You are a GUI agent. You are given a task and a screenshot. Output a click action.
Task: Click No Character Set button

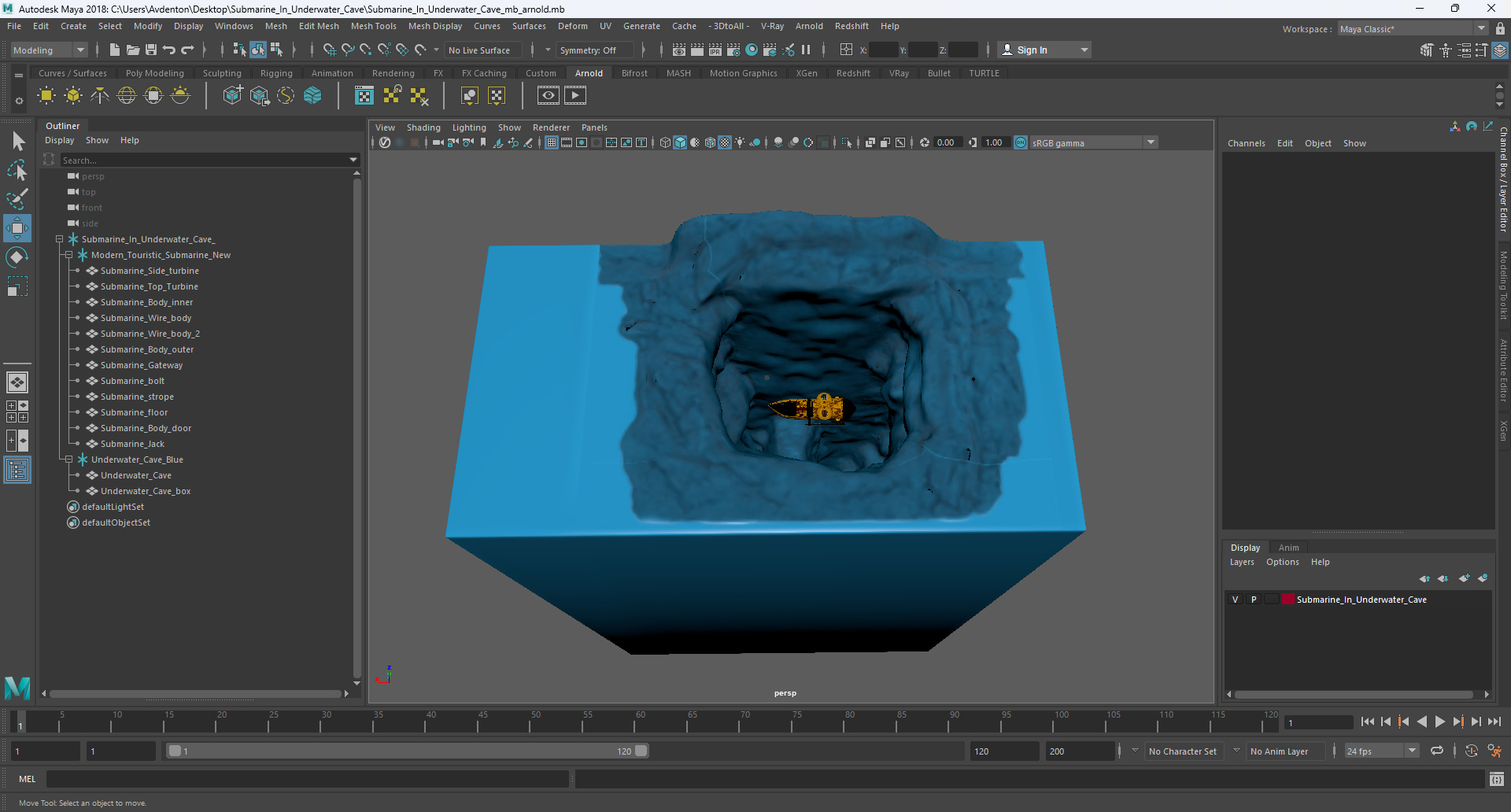(x=1182, y=751)
